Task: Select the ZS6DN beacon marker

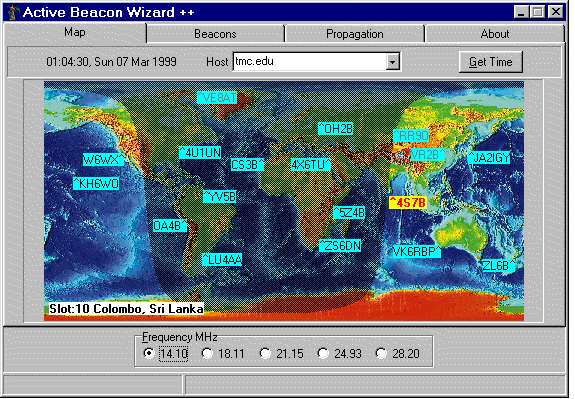Action: coord(340,245)
